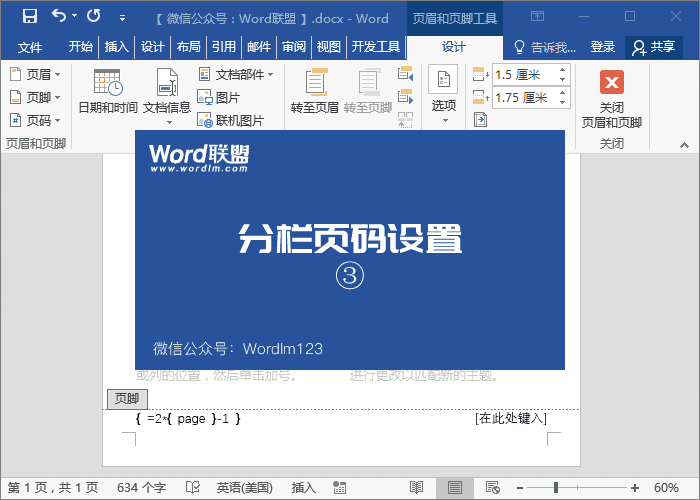Increase the header distance 1.5 厘米 spinner
The width and height of the screenshot is (700, 500).
pyautogui.click(x=562, y=70)
